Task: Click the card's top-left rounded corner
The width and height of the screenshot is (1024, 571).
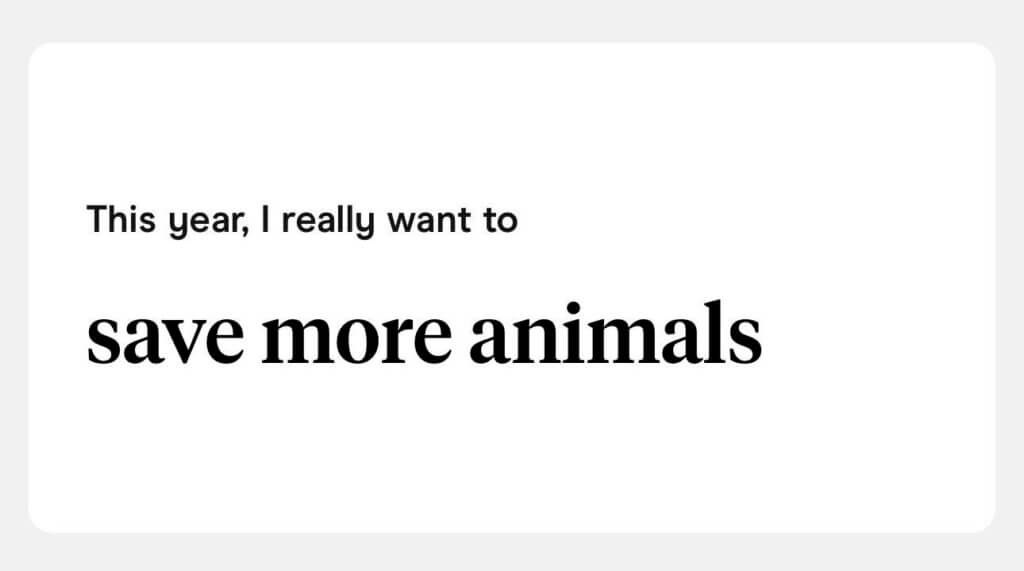Action: [x=38, y=52]
